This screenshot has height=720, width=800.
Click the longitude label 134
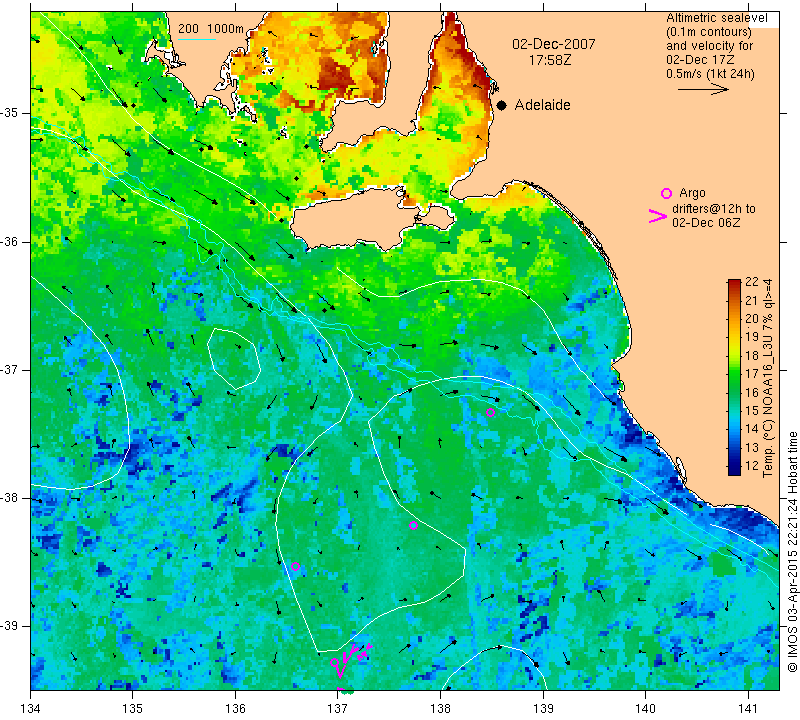coord(31,708)
